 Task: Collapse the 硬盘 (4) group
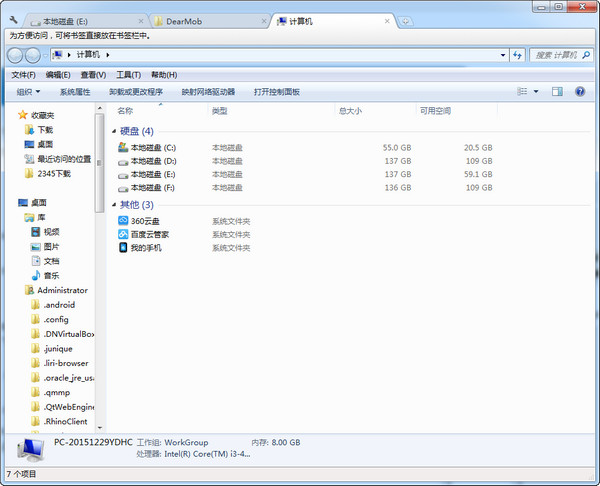click(113, 131)
